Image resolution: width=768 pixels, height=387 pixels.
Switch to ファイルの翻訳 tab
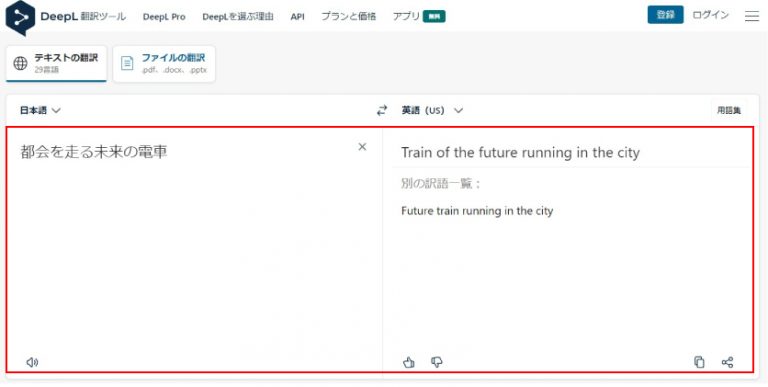click(164, 64)
